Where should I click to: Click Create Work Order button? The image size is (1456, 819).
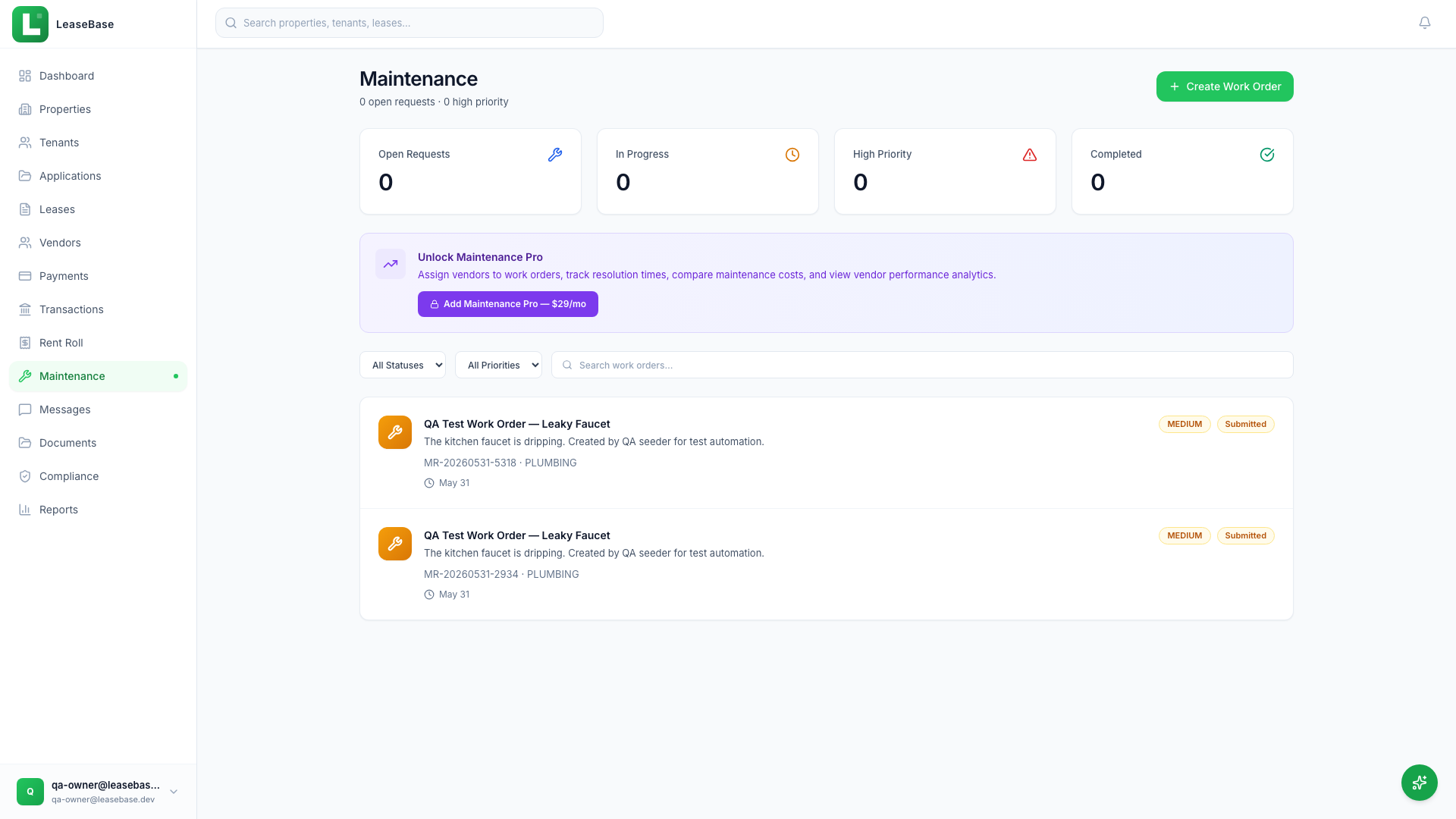click(x=1225, y=86)
